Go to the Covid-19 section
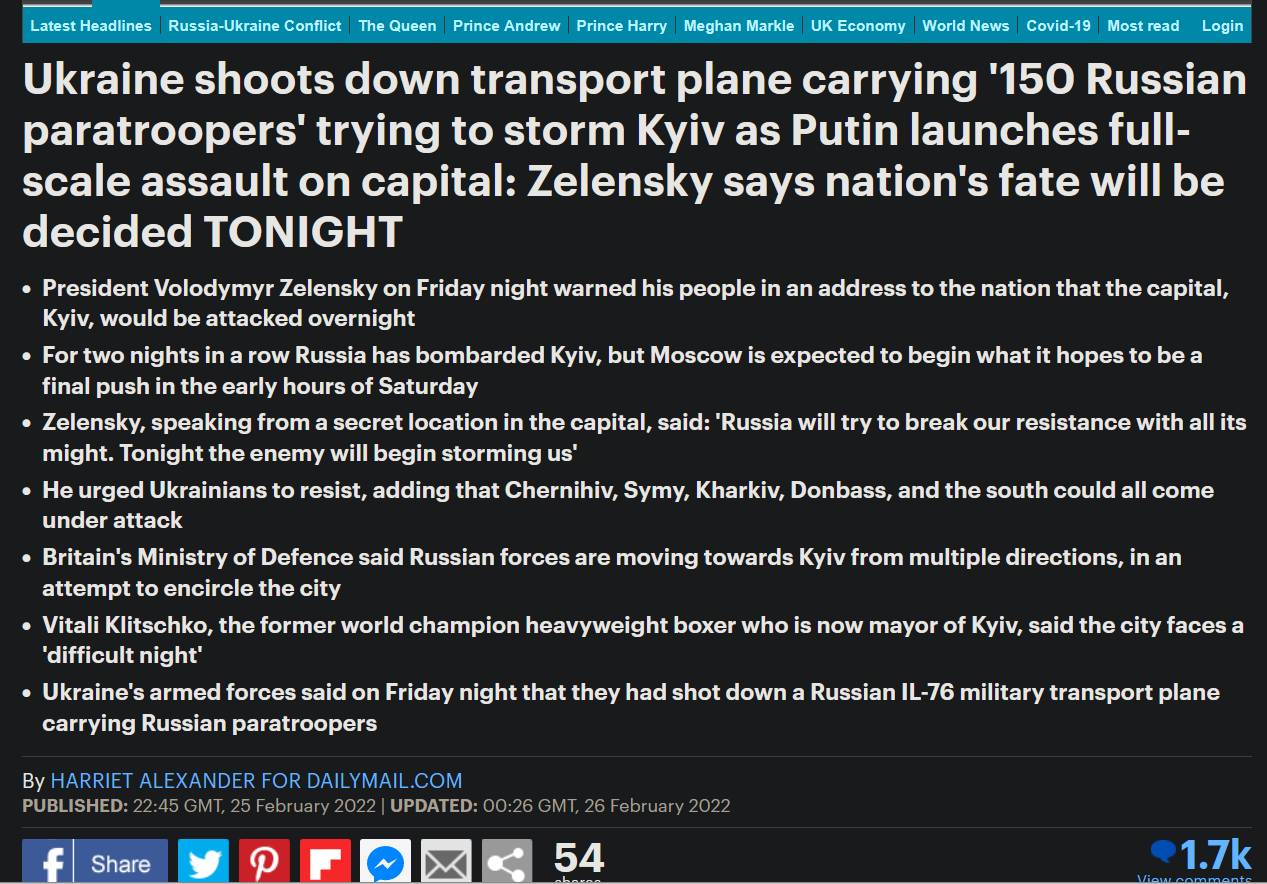The height and width of the screenshot is (884, 1267). (1059, 26)
